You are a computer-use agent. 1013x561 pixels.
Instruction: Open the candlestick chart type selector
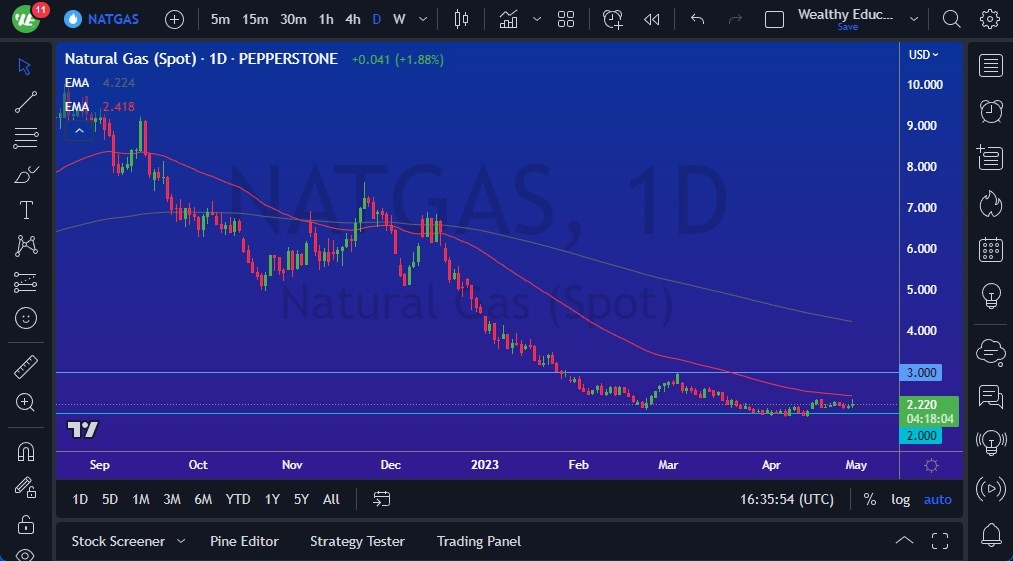pyautogui.click(x=461, y=19)
